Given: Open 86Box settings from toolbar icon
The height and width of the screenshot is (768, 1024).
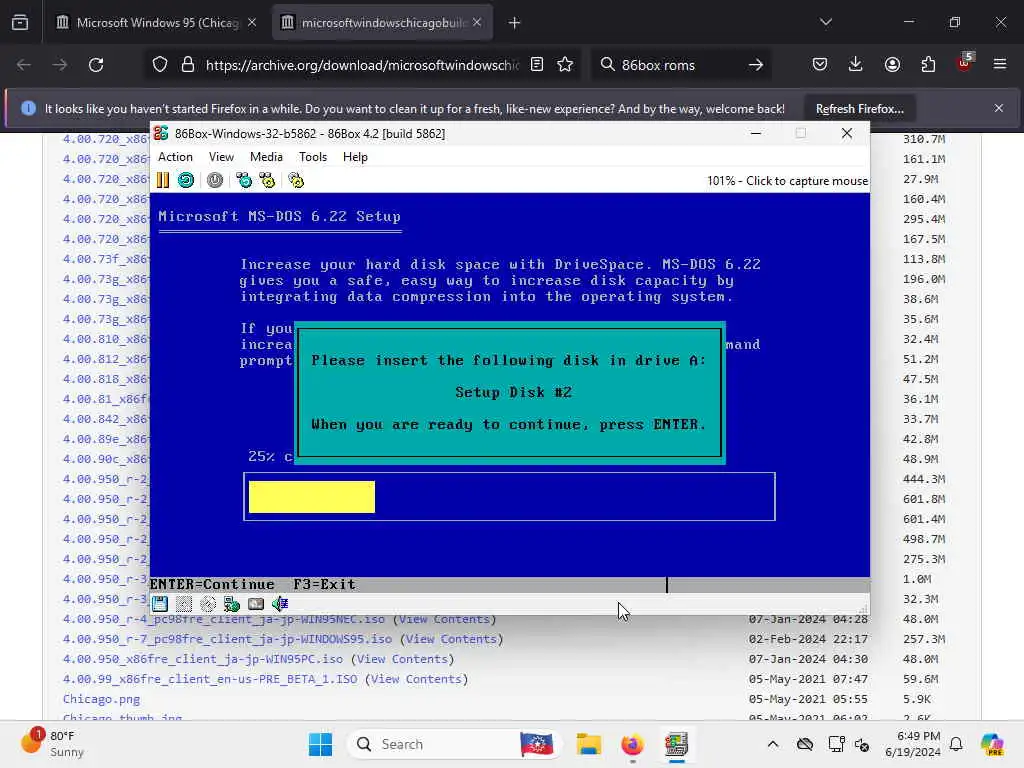Looking at the screenshot, I should (296, 180).
